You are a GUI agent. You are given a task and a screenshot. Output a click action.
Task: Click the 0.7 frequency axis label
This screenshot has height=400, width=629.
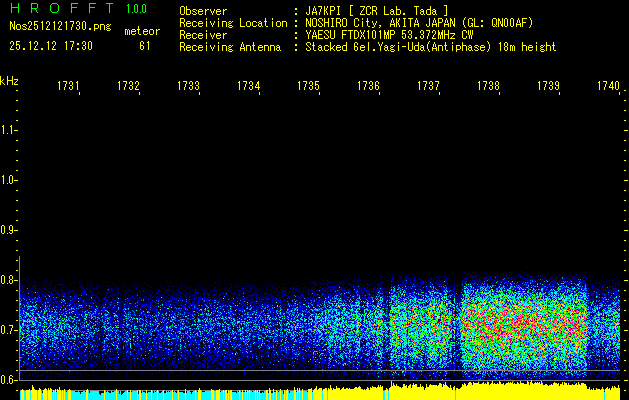point(9,330)
